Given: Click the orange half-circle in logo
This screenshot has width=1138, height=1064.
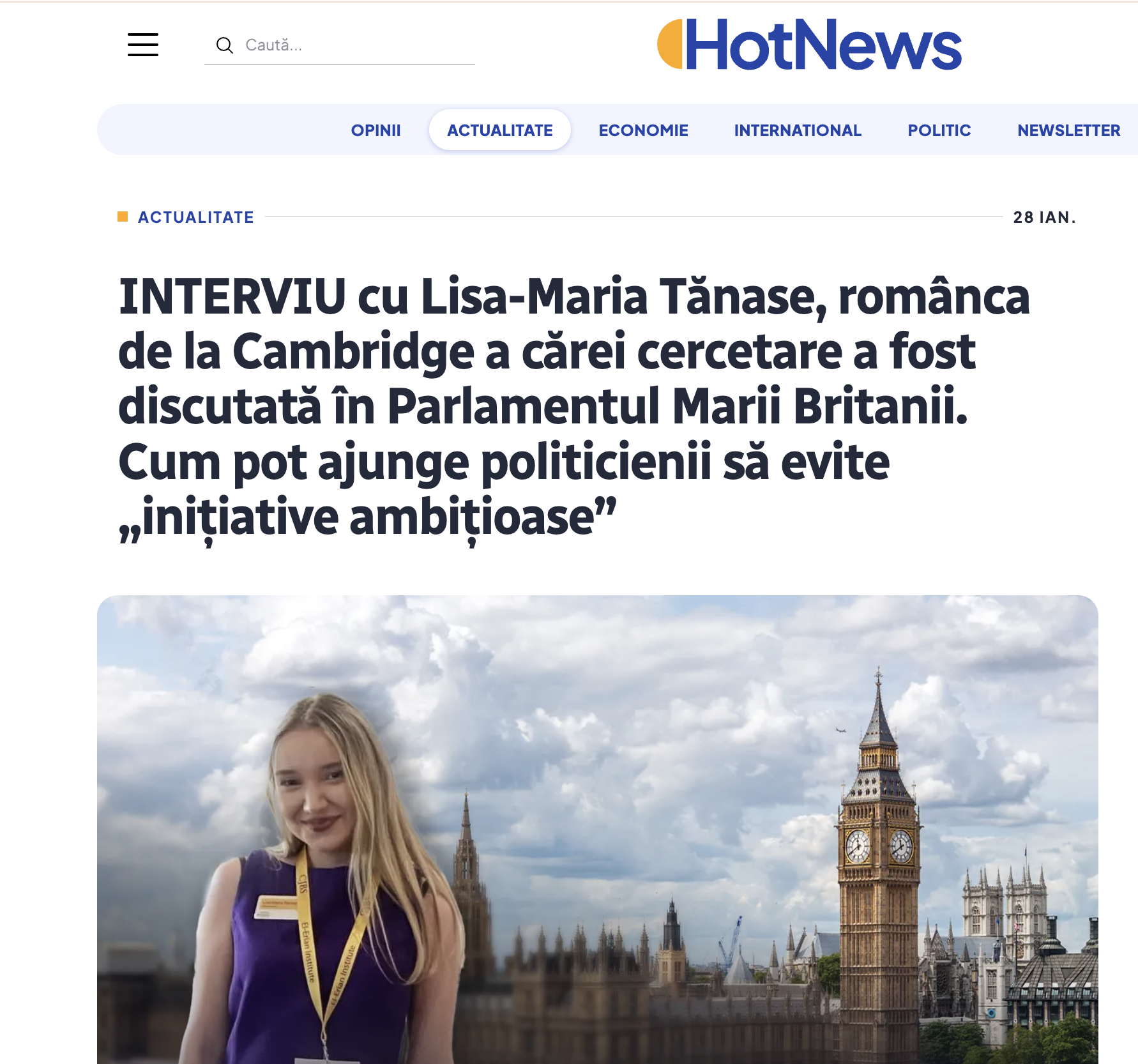Looking at the screenshot, I should click(670, 44).
